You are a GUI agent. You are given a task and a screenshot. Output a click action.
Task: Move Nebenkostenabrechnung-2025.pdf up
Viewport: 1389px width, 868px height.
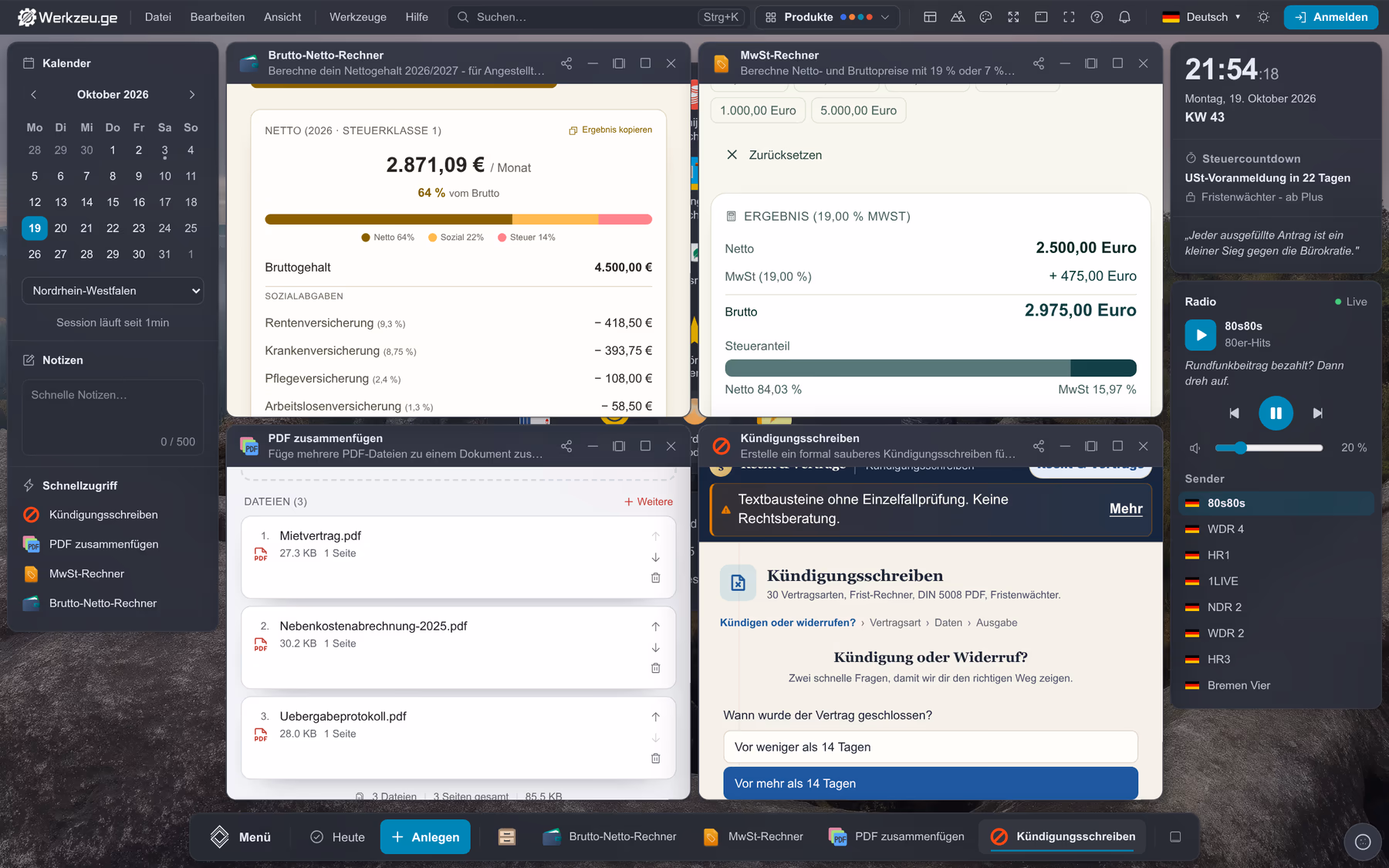(655, 627)
